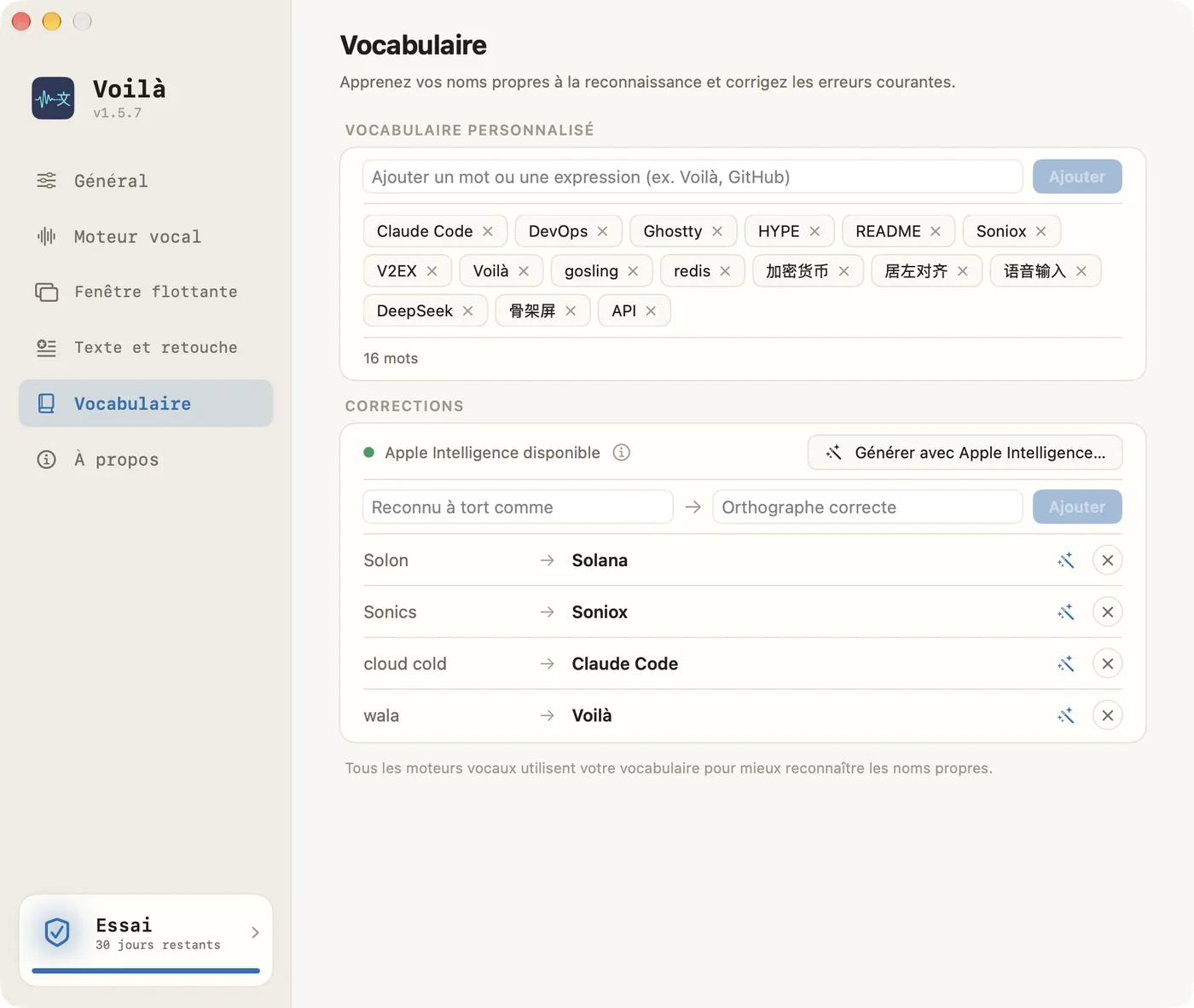Remove the DeepSeek vocabulary tag
This screenshot has height=1008, width=1194.
(468, 310)
